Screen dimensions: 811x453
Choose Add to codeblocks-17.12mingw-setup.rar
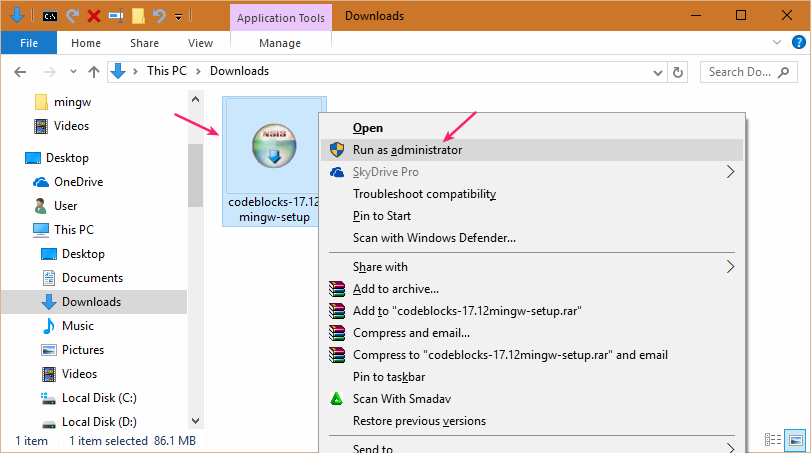(532, 311)
